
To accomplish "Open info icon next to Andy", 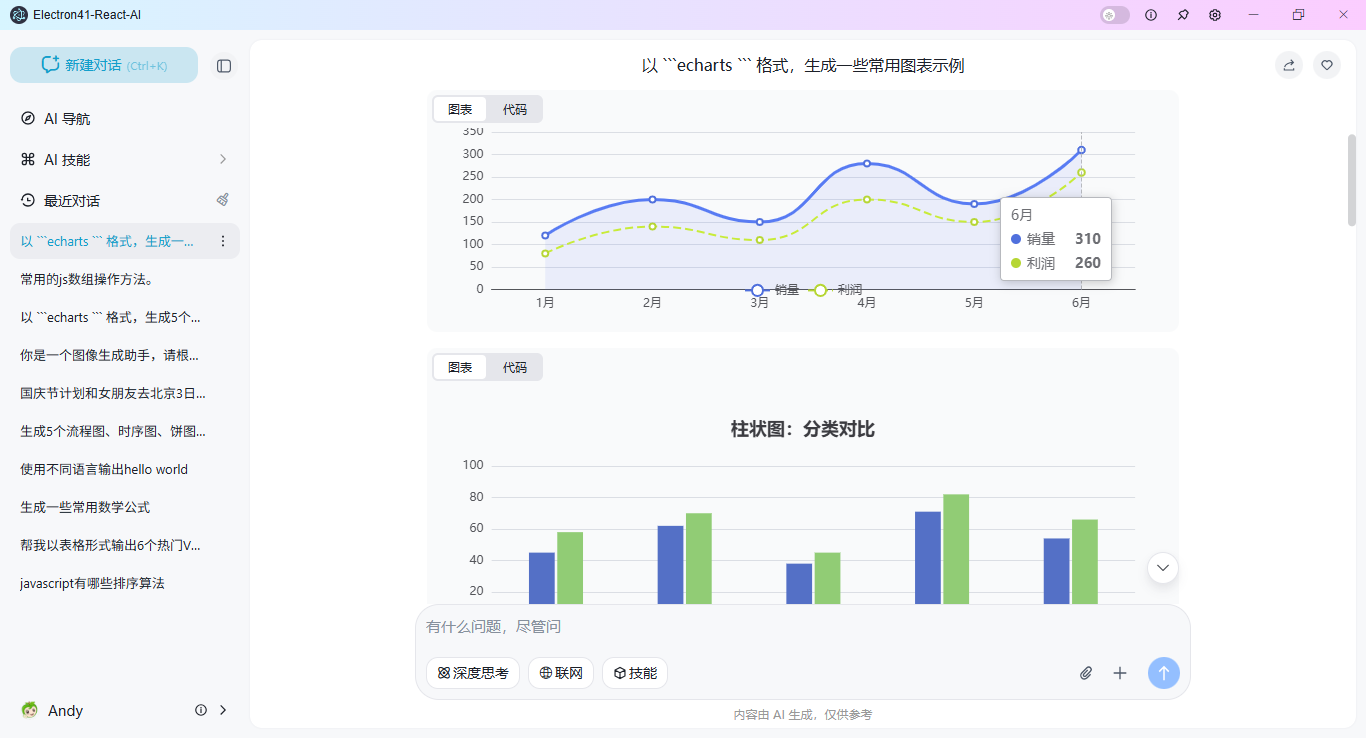I will 201,710.
